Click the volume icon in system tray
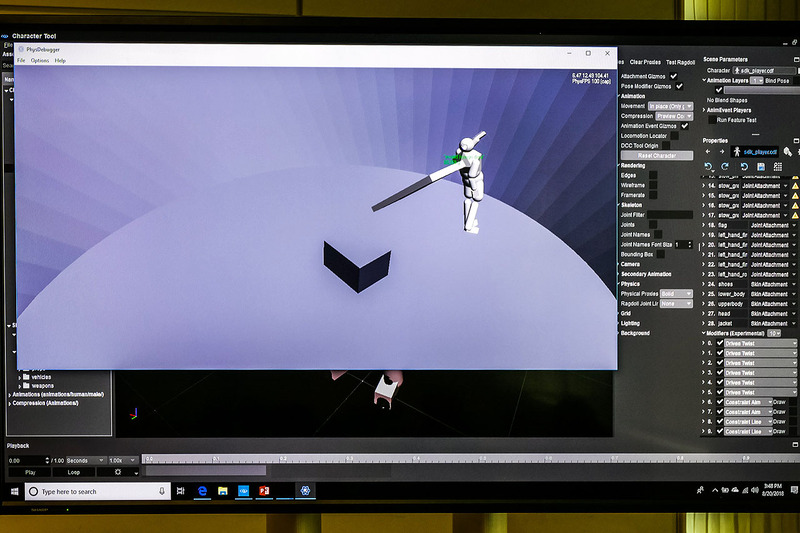This screenshot has height=533, width=800. tap(755, 490)
